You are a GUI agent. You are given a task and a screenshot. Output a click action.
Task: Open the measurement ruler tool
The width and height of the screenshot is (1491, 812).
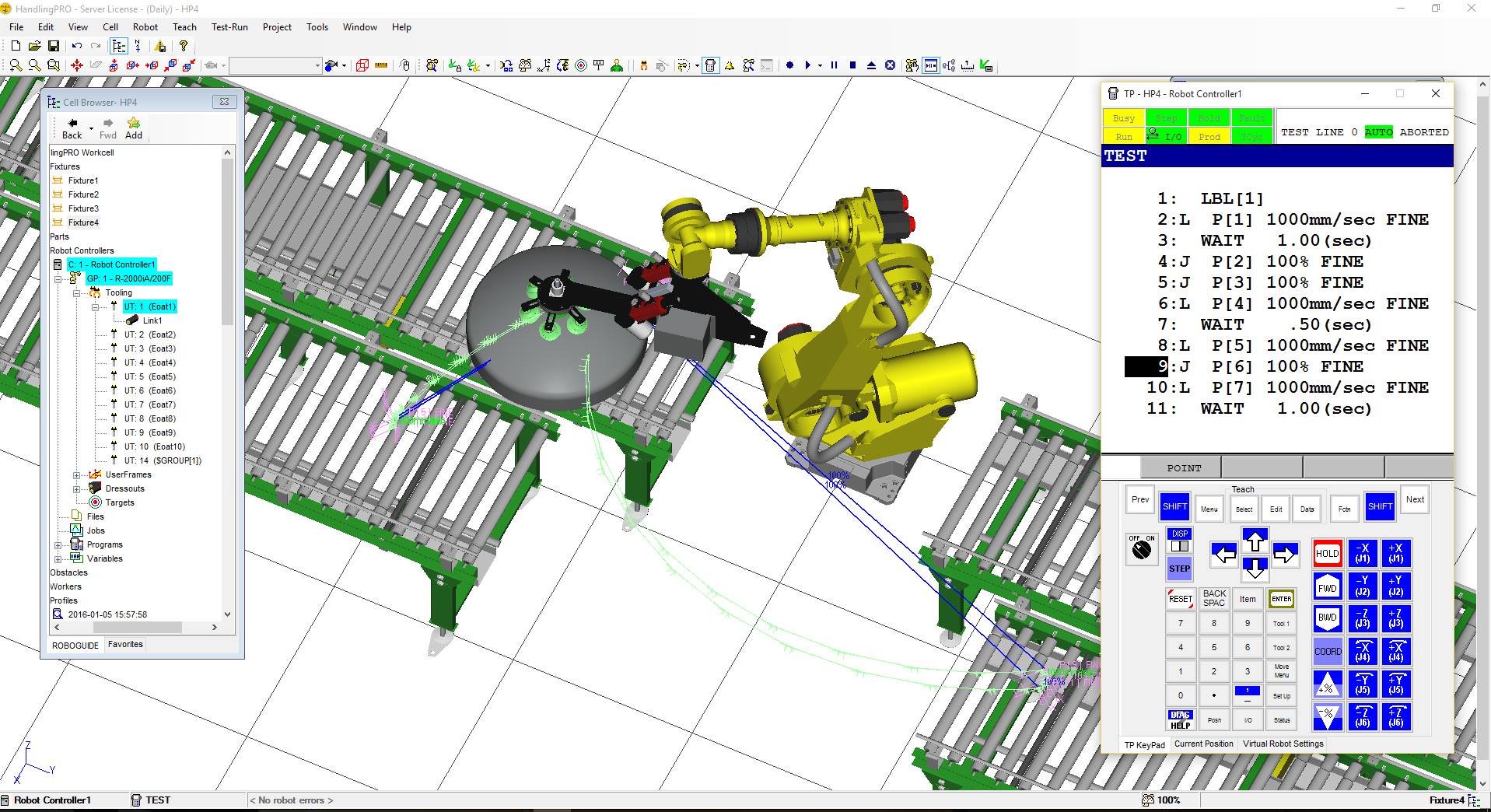(381, 65)
